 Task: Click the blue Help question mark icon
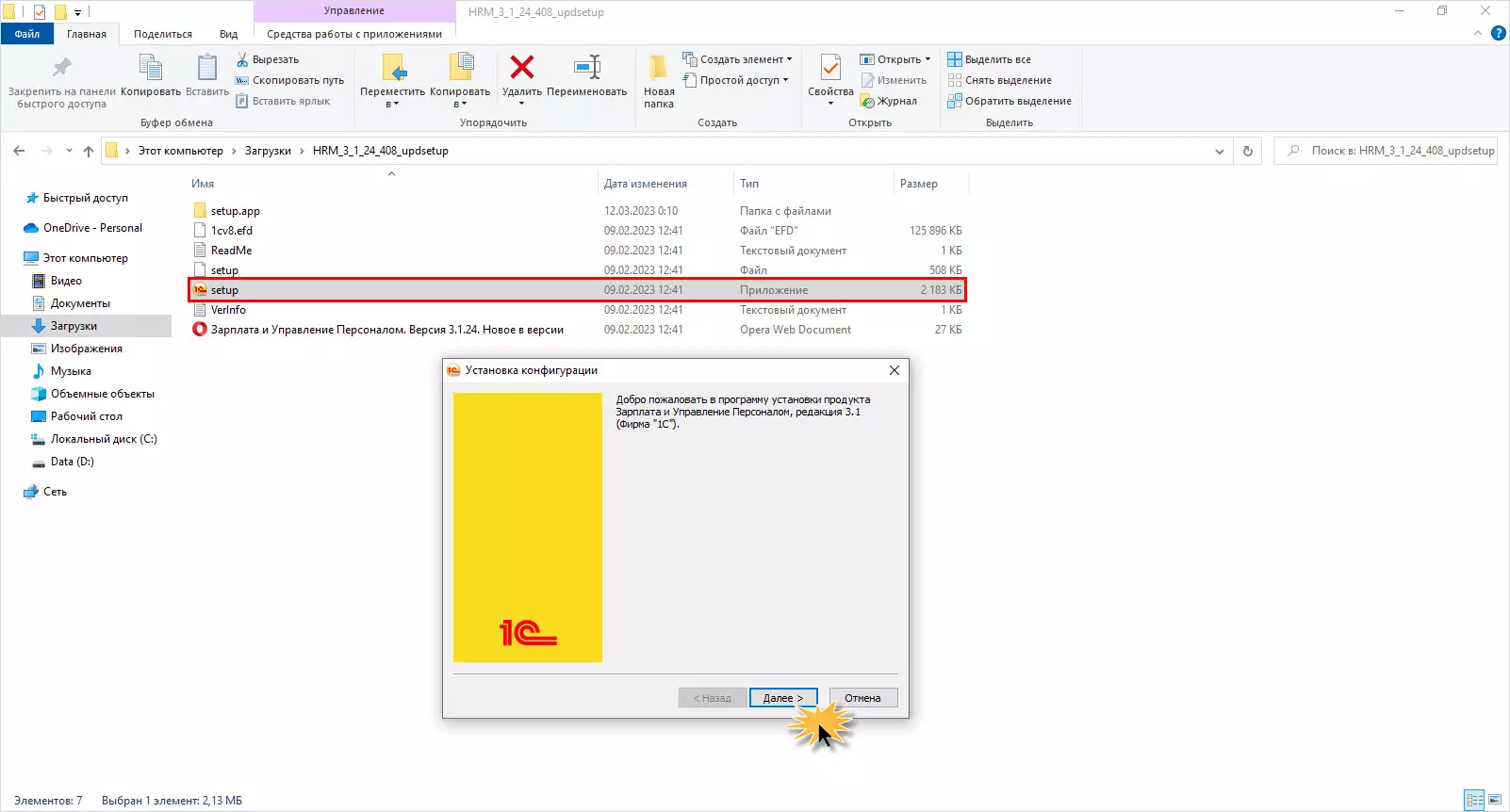pyautogui.click(x=1499, y=34)
